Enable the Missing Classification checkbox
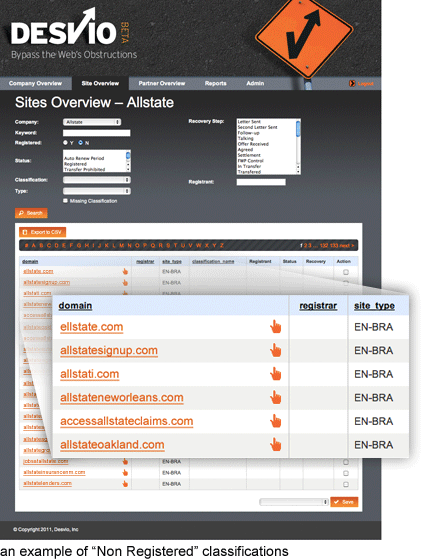The image size is (423, 559). (65, 201)
